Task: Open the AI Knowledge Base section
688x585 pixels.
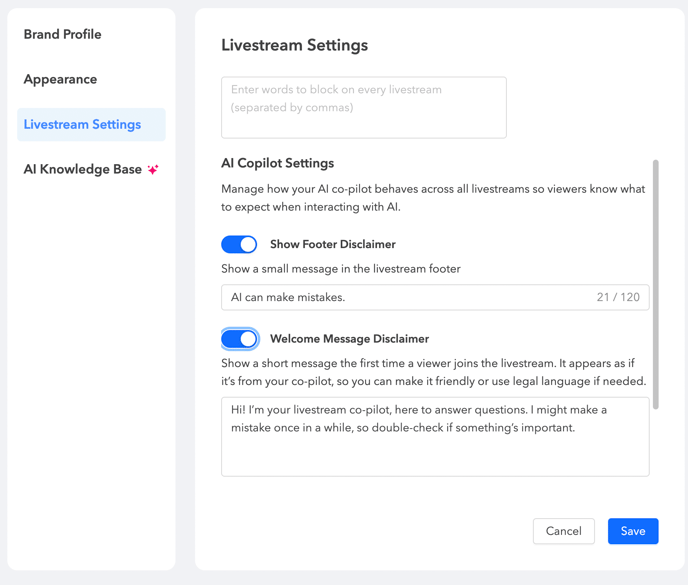Action: [83, 170]
